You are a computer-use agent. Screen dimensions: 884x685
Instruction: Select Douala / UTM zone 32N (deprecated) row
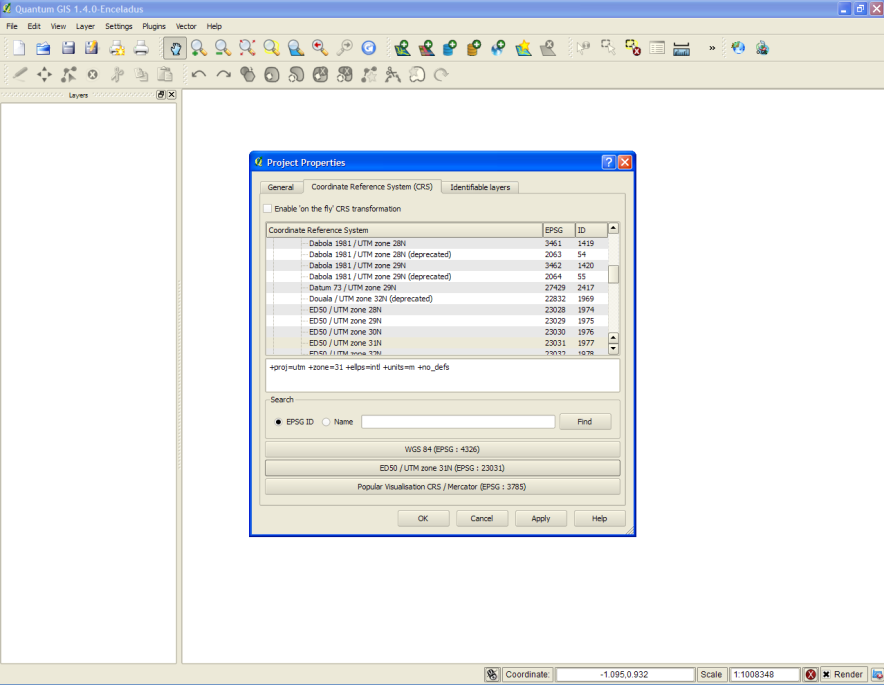(437, 299)
